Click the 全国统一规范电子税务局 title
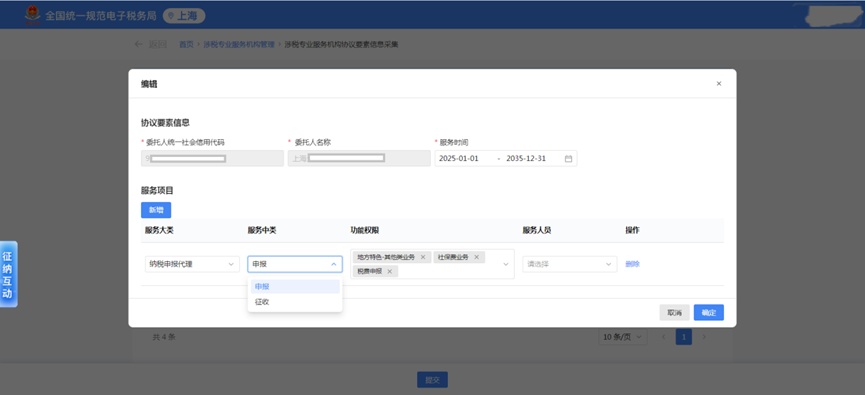Viewport: 865px width, 395px height. 101,16
